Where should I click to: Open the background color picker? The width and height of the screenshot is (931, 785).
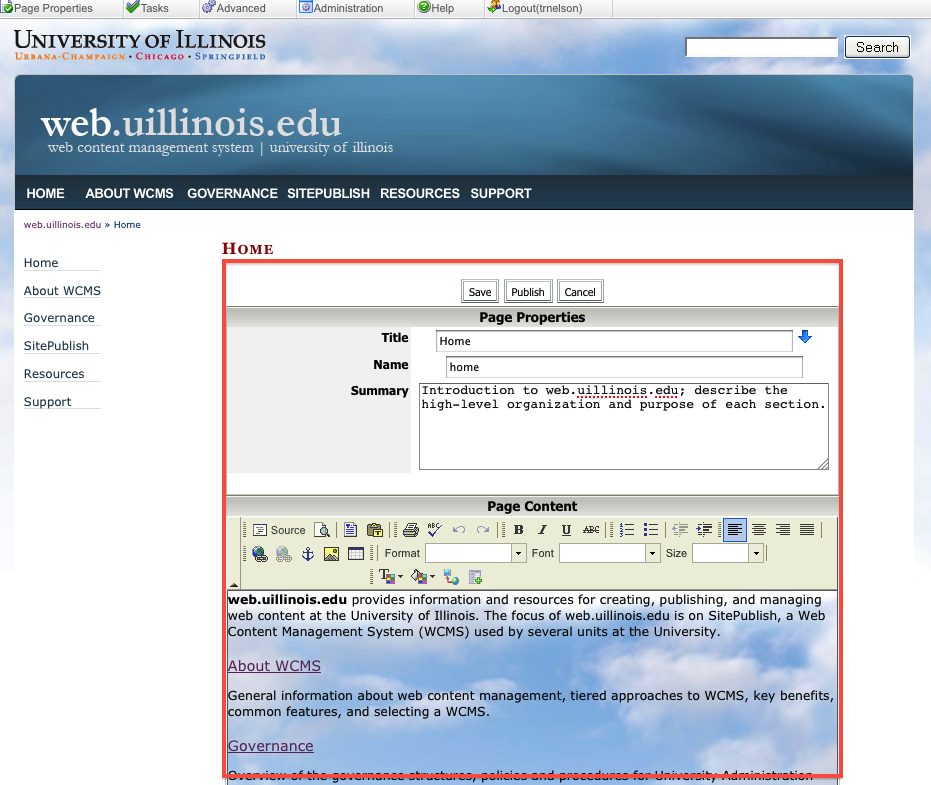click(x=423, y=577)
